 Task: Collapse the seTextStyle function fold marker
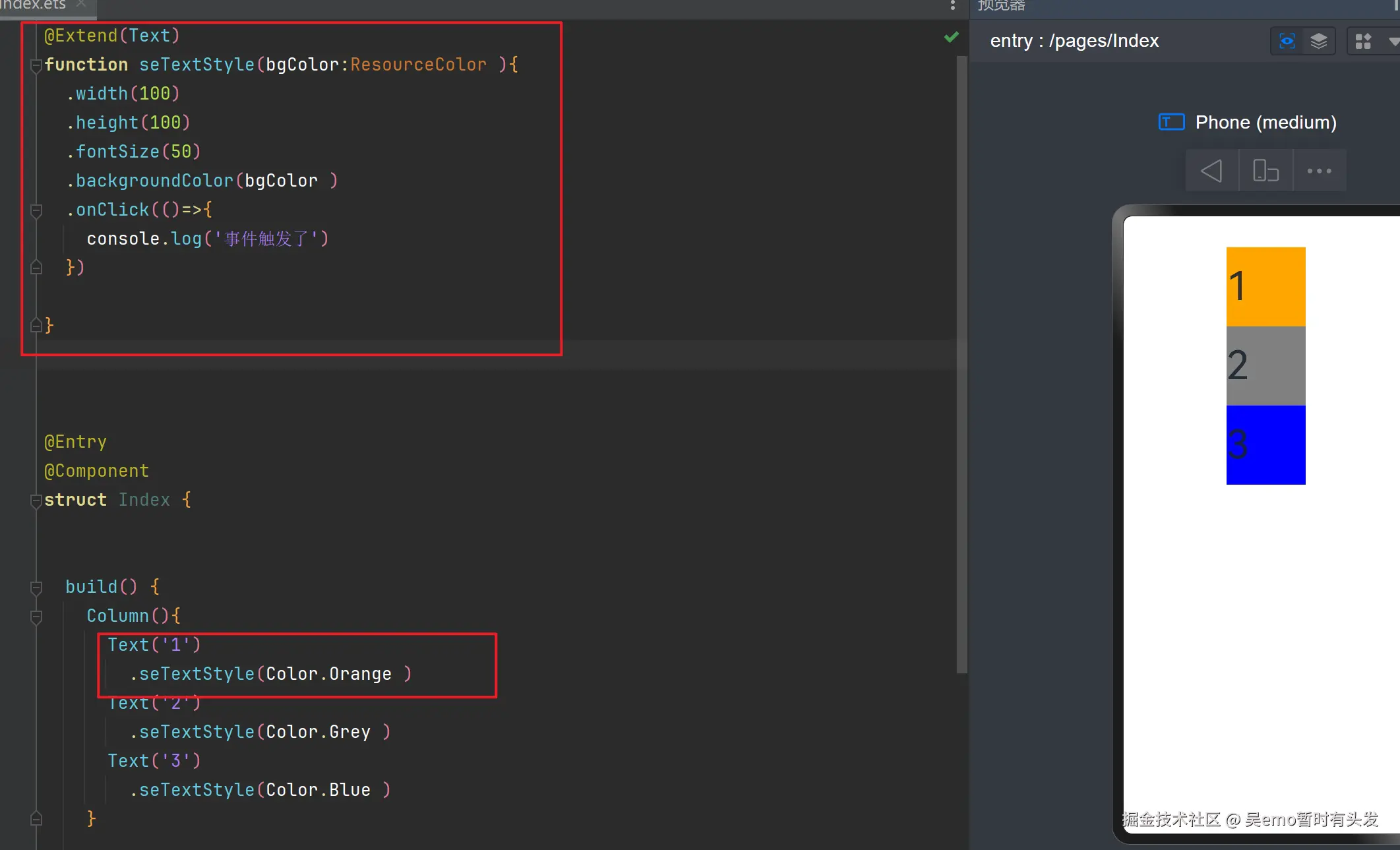(36, 65)
